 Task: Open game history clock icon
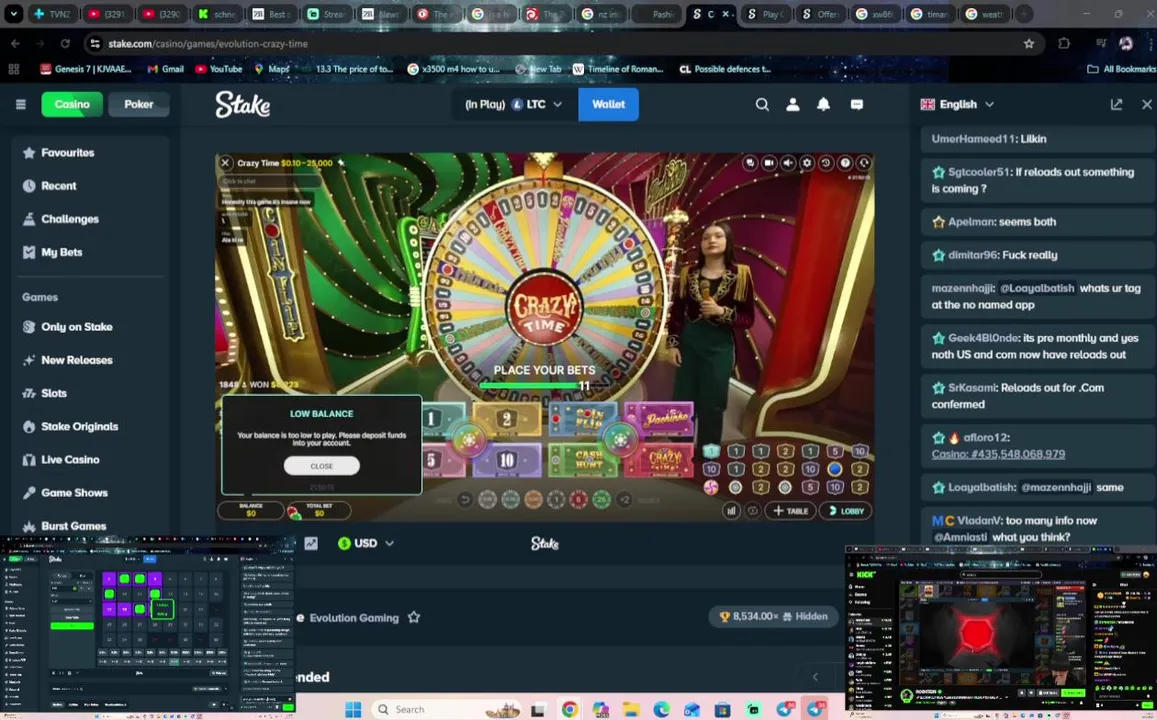coord(826,162)
